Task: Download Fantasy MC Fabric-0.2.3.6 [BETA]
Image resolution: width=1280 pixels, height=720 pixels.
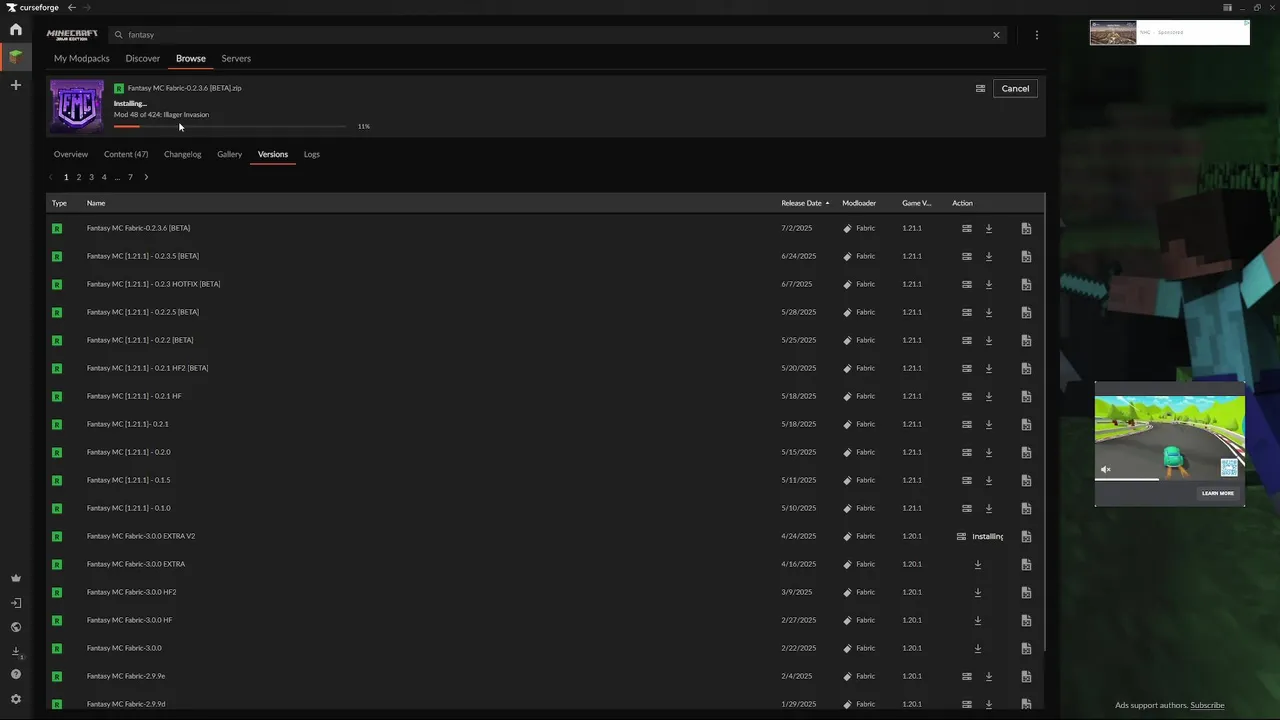Action: pos(988,228)
